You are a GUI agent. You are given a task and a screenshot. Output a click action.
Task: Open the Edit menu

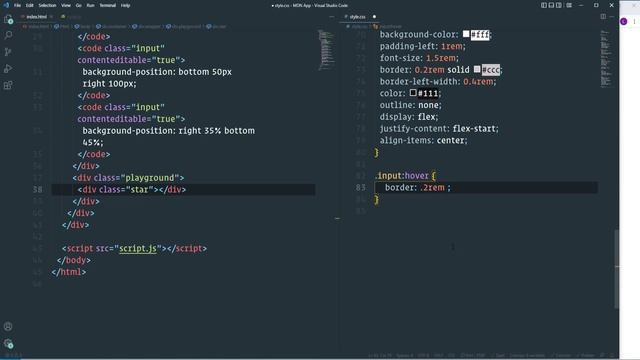(x=30, y=5)
